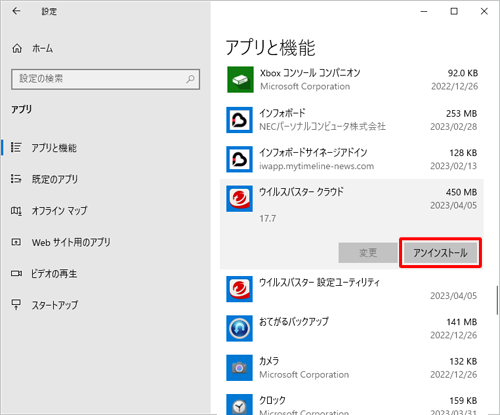Click the 141 MB size value

[462, 322]
